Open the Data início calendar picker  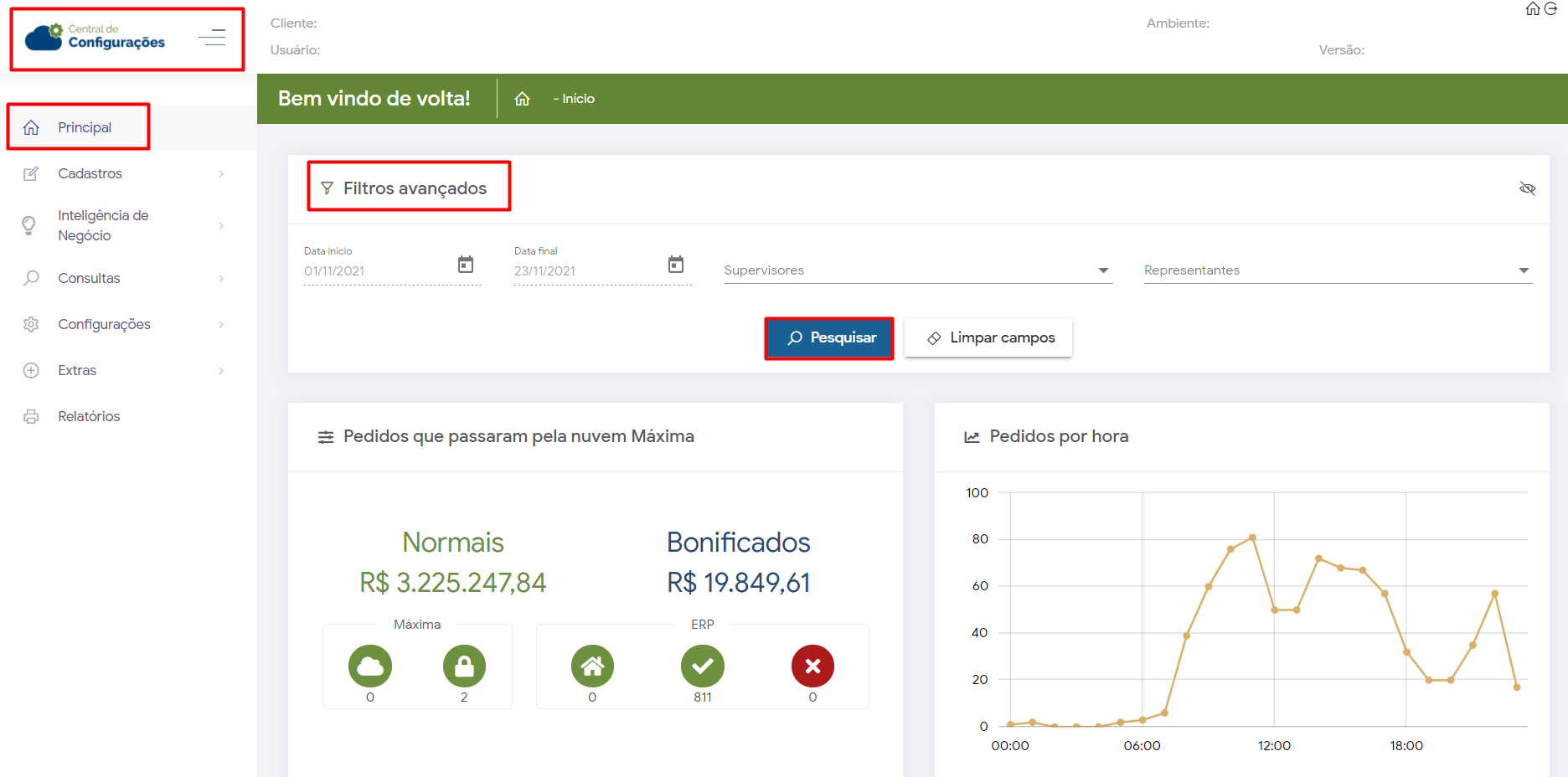(x=466, y=265)
